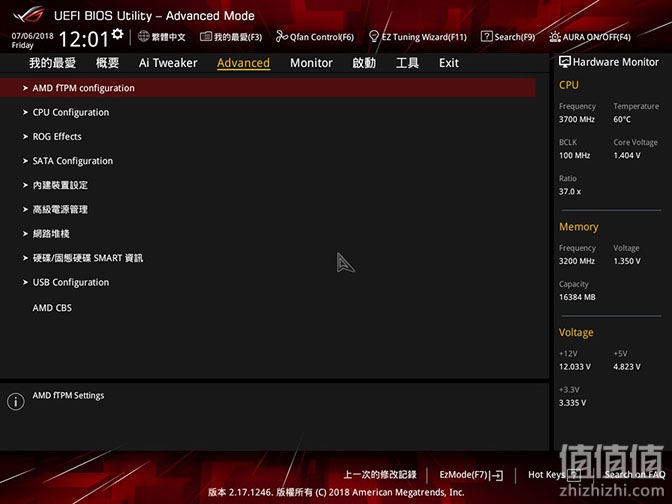Image resolution: width=672 pixels, height=504 pixels.
Task: Click the gear icon next to the clock
Action: coord(117,34)
